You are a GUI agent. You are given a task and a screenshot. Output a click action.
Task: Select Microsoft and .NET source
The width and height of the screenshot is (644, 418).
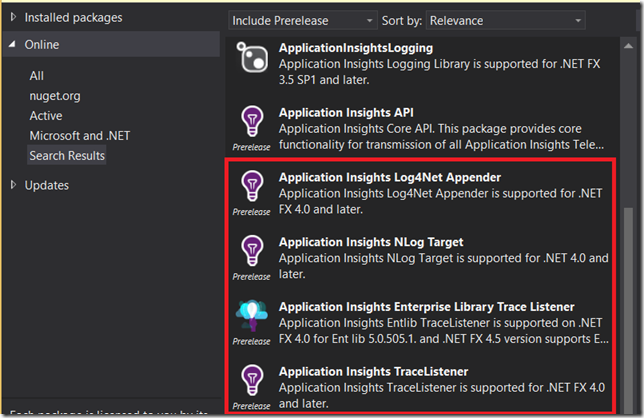[x=80, y=136]
